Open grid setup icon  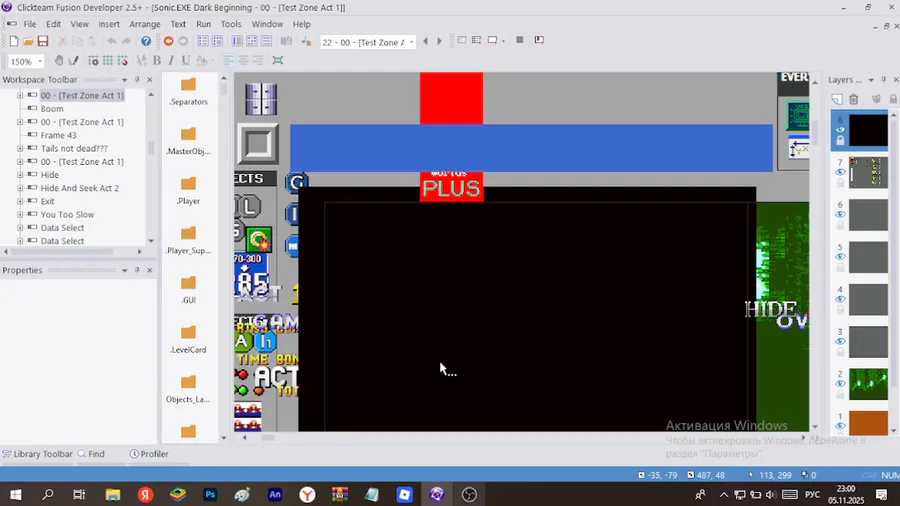93,60
